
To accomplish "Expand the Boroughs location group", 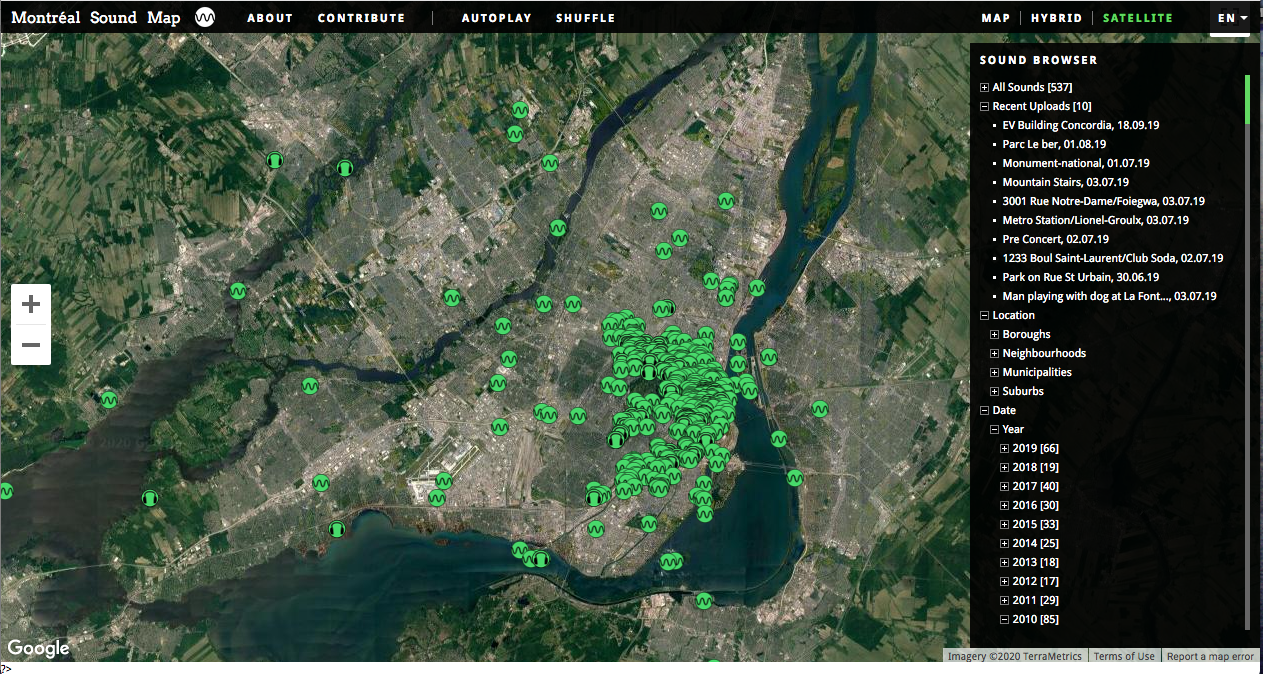I will pos(995,335).
